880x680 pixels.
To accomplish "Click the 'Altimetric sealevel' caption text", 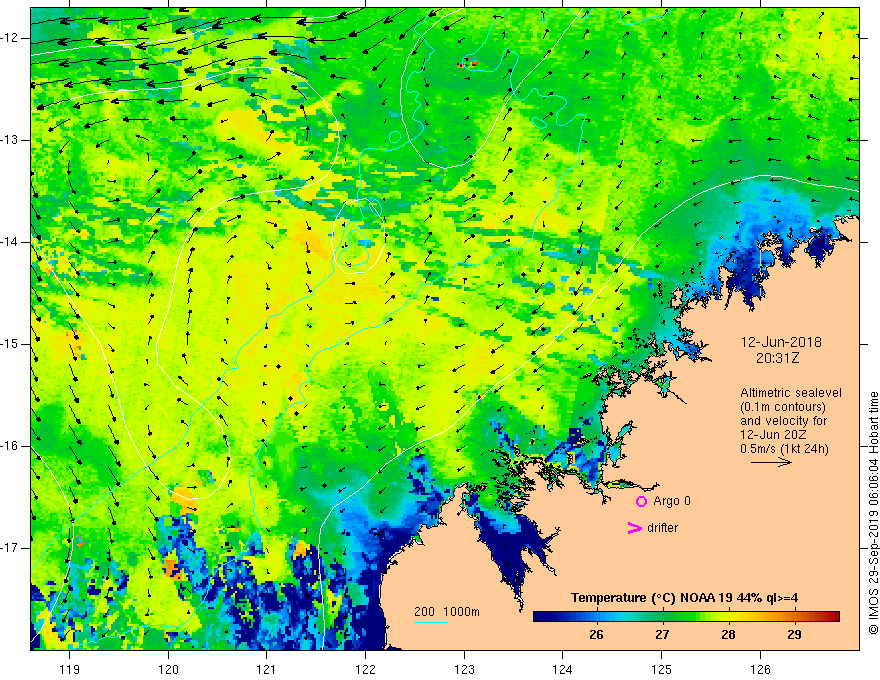I will 791,393.
